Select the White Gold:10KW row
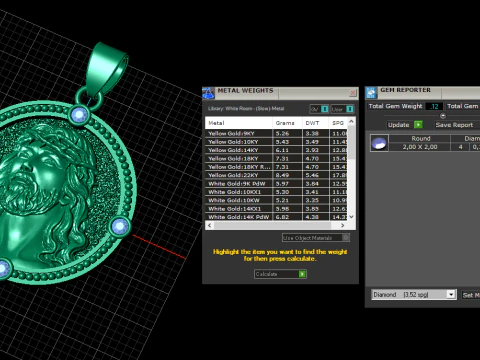Screen dimensions: 480x360 (x=277, y=200)
